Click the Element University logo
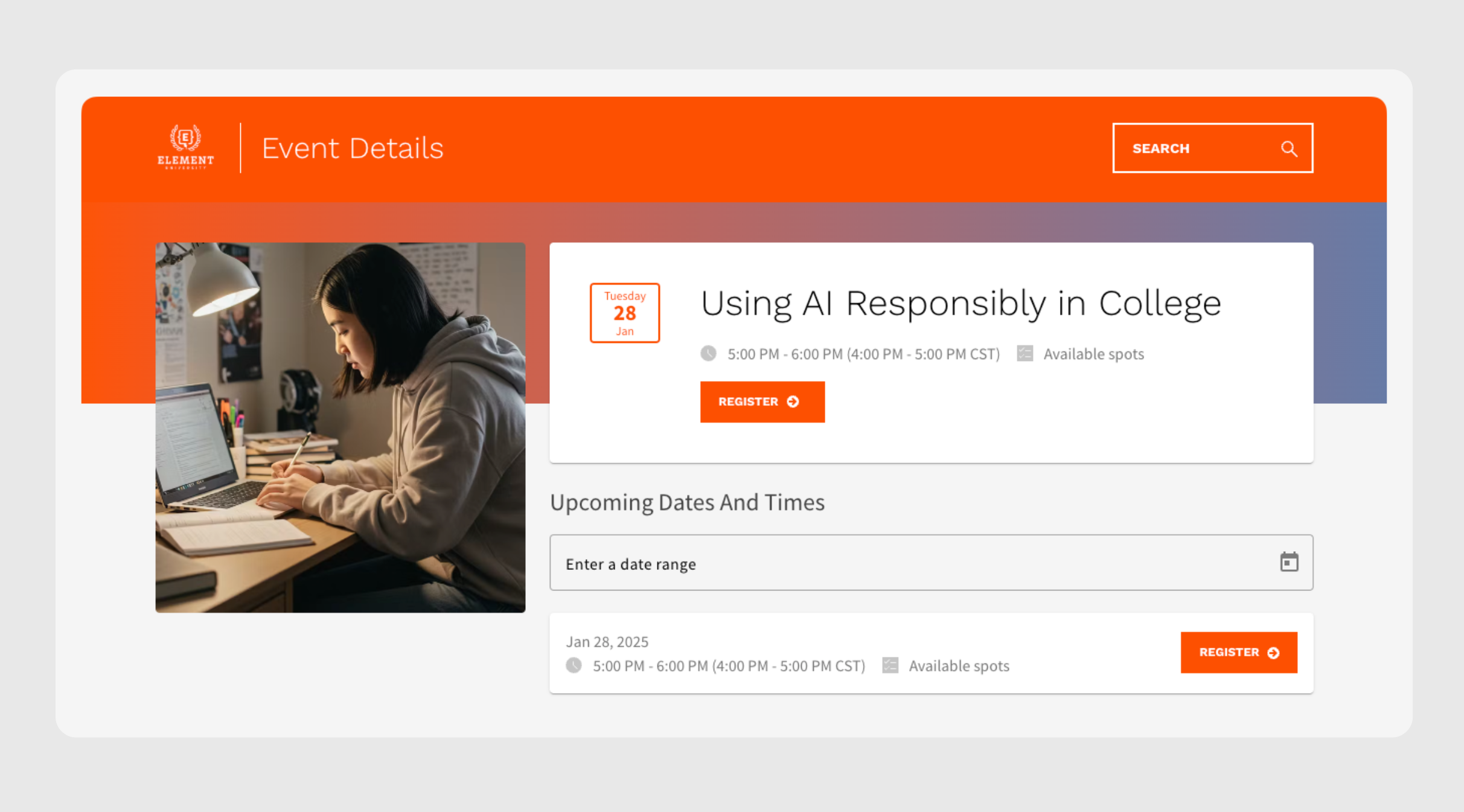Image resolution: width=1464 pixels, height=812 pixels. 185,147
